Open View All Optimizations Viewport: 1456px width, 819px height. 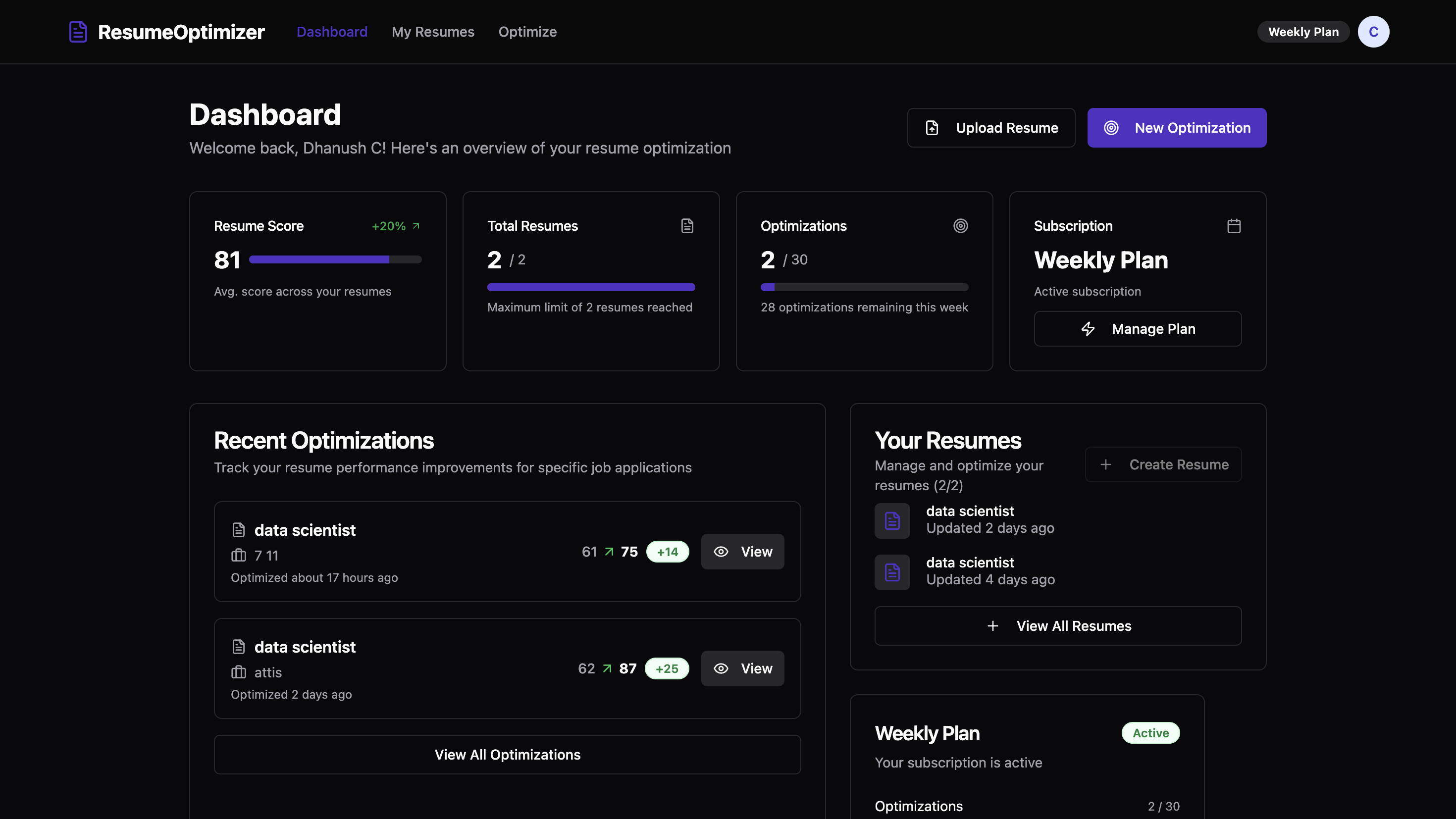[x=507, y=754]
